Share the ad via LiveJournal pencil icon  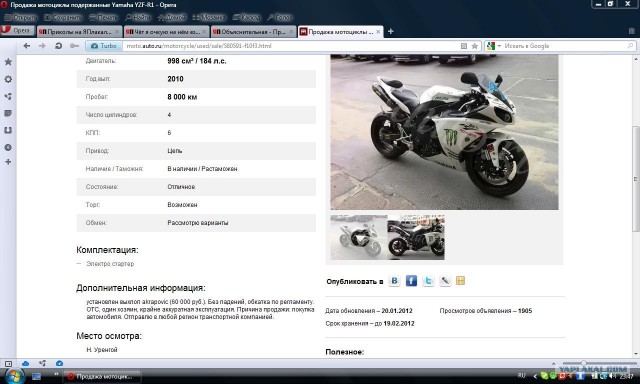click(x=444, y=281)
